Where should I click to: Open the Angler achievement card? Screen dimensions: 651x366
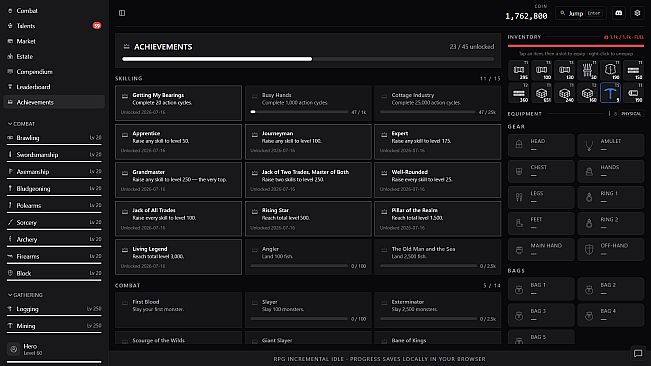coord(308,257)
